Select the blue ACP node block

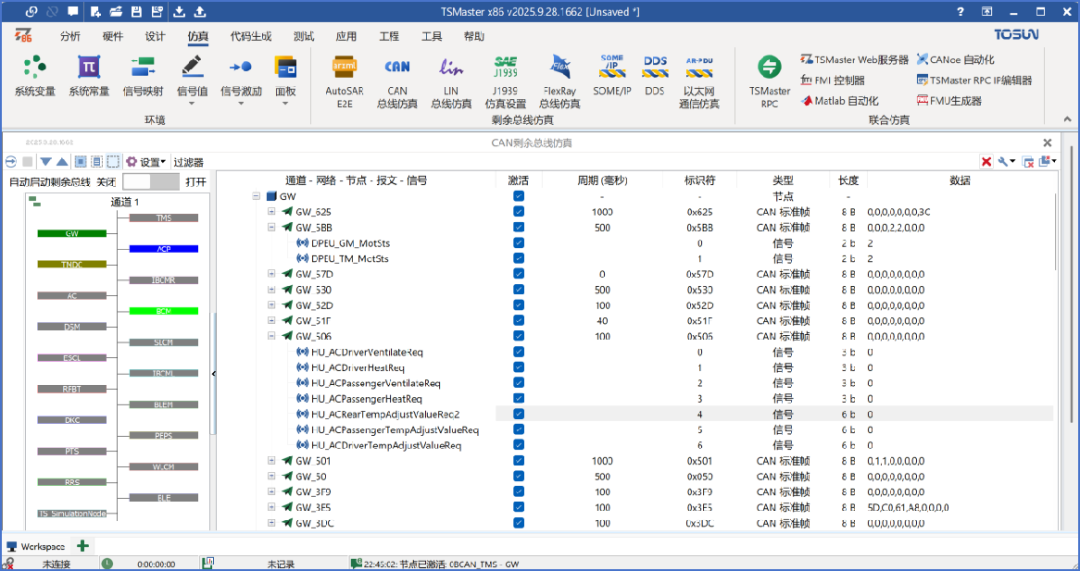[163, 249]
